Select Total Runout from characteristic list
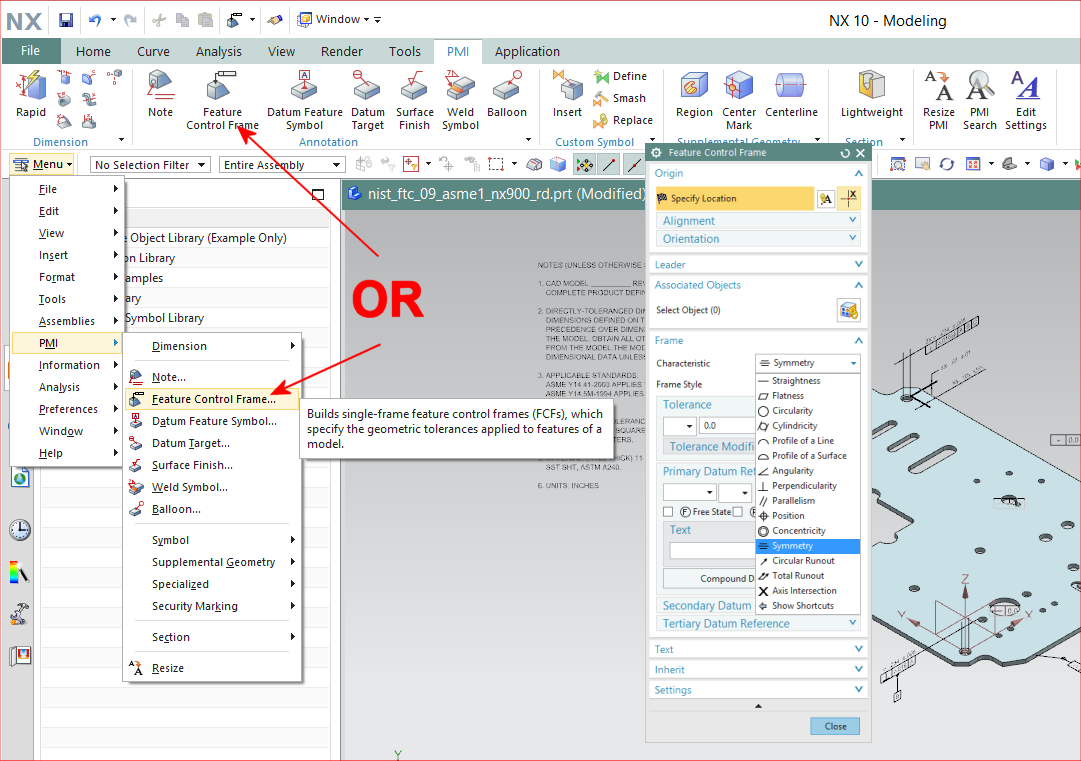The image size is (1081, 761). [808, 576]
